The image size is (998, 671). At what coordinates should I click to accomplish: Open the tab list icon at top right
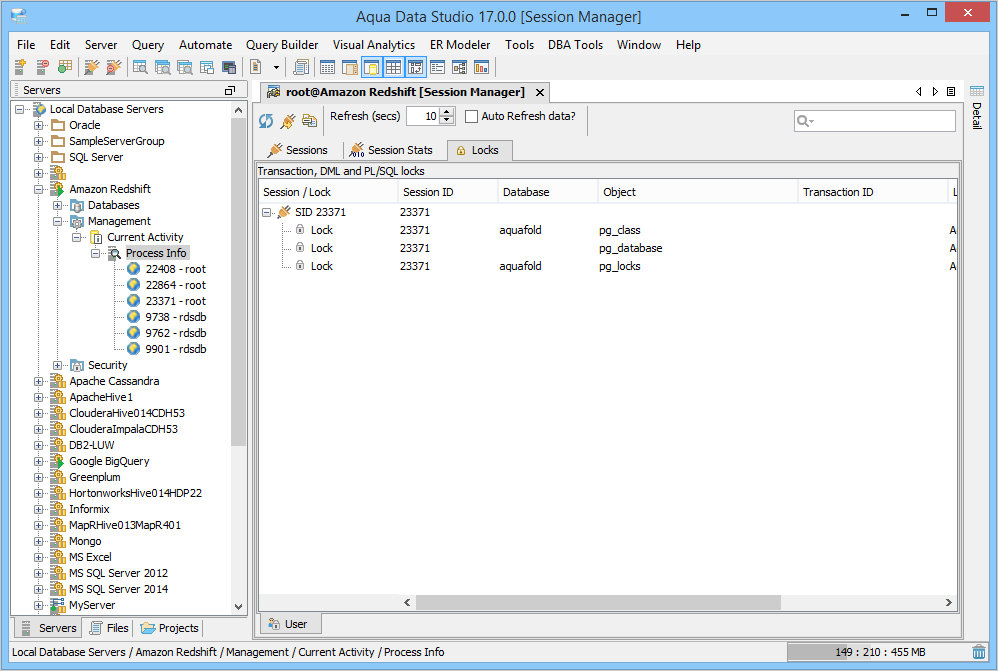951,92
